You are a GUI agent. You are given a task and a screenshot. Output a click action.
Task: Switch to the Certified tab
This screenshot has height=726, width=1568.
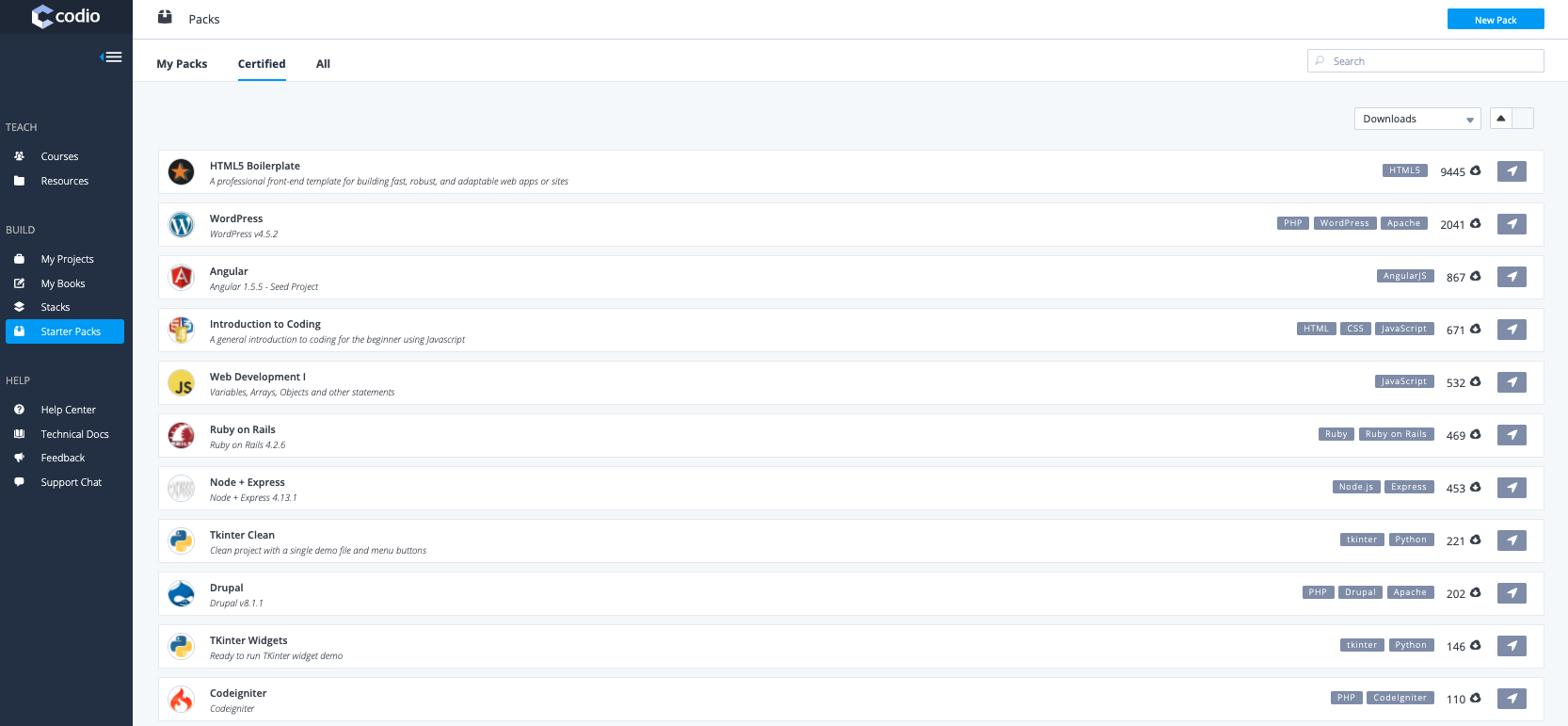[x=262, y=64]
